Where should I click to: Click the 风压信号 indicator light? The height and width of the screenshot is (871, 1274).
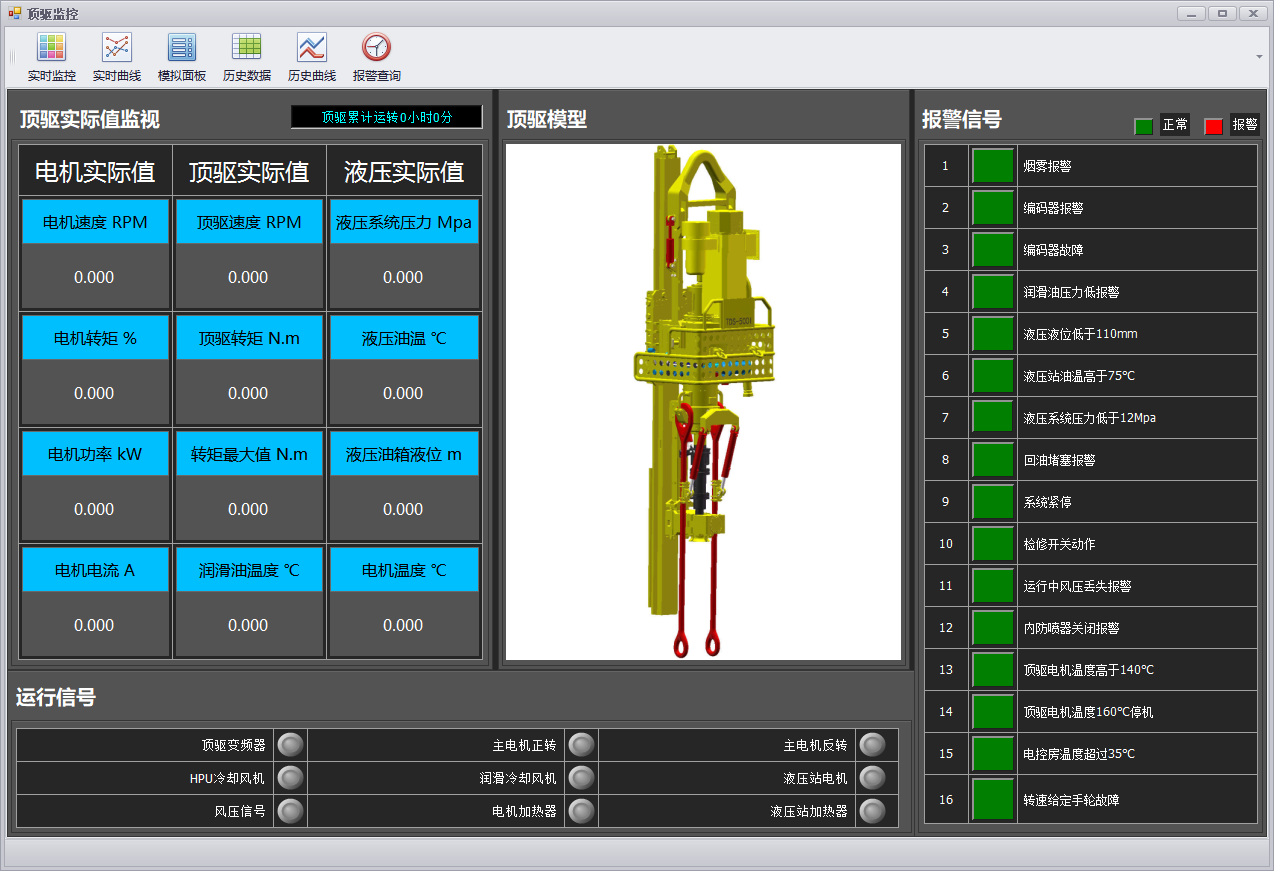tap(290, 811)
